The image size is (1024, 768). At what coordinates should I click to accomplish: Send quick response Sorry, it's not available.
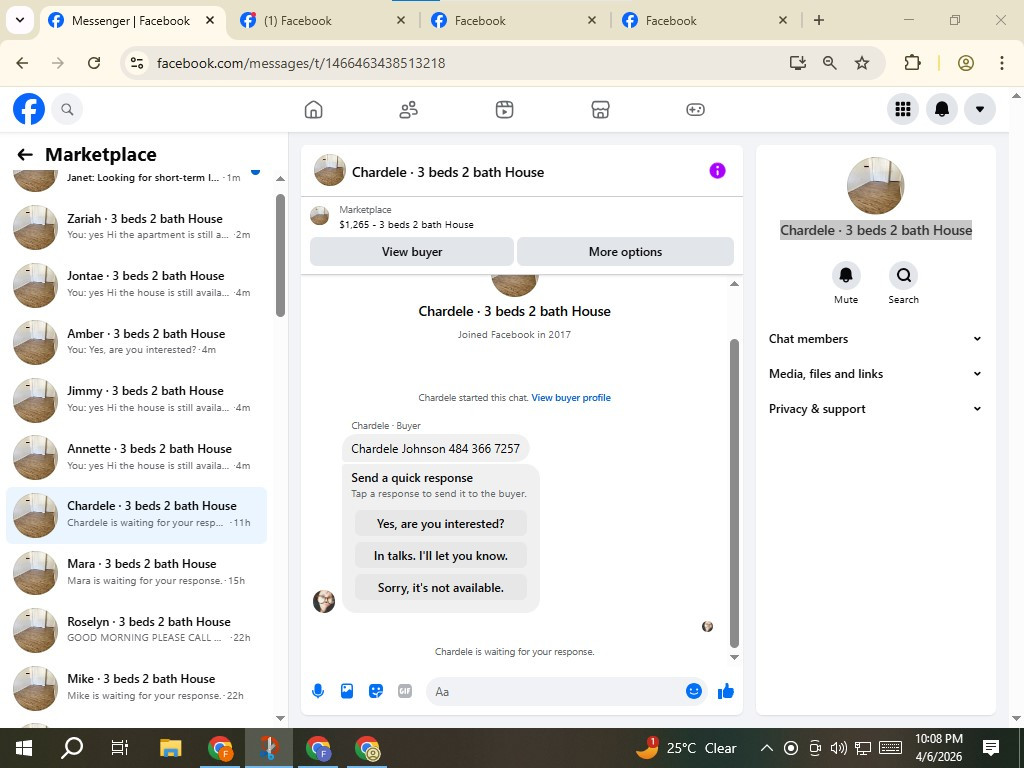(x=441, y=588)
